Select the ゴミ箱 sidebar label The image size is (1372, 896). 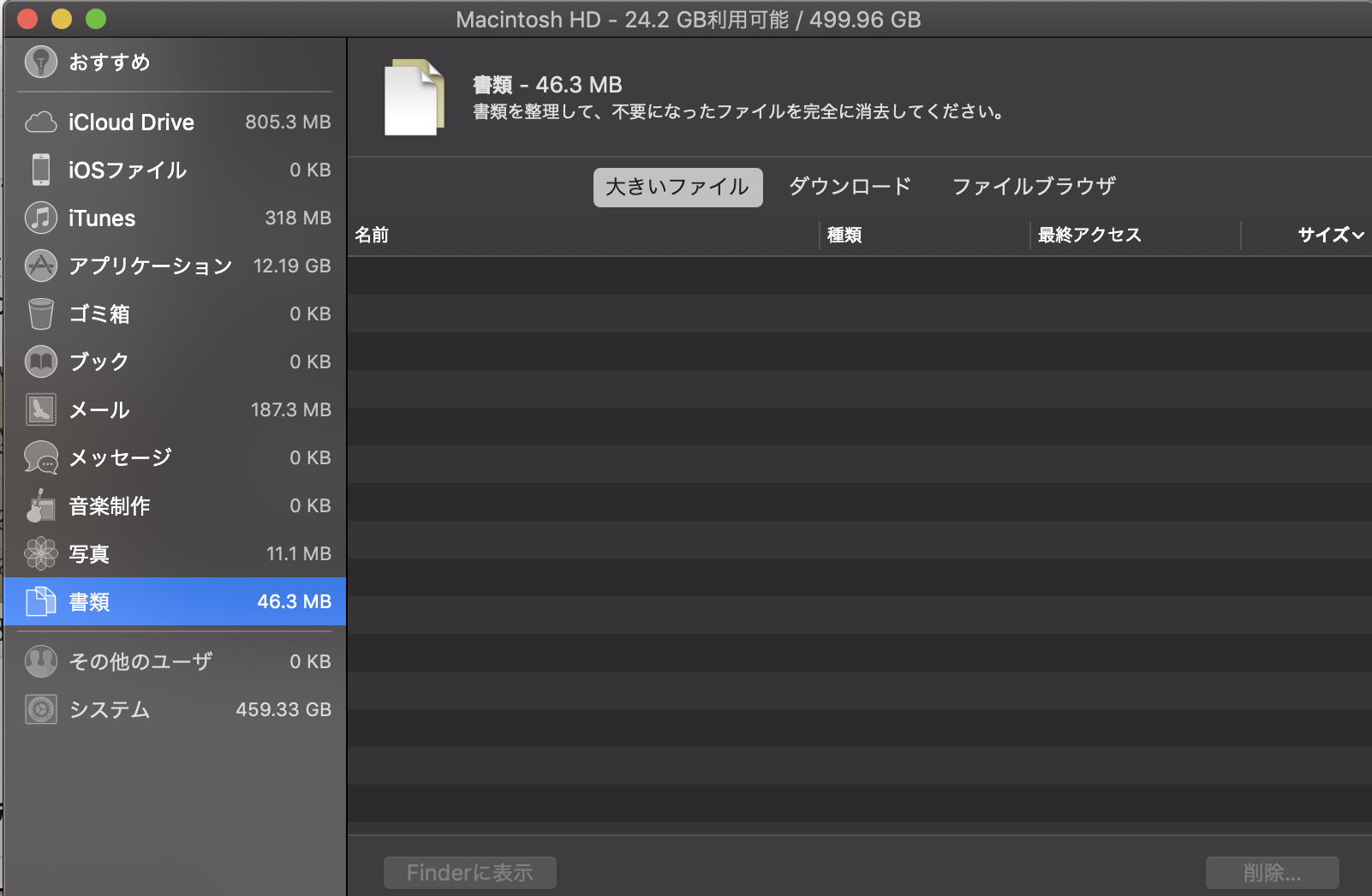[99, 314]
